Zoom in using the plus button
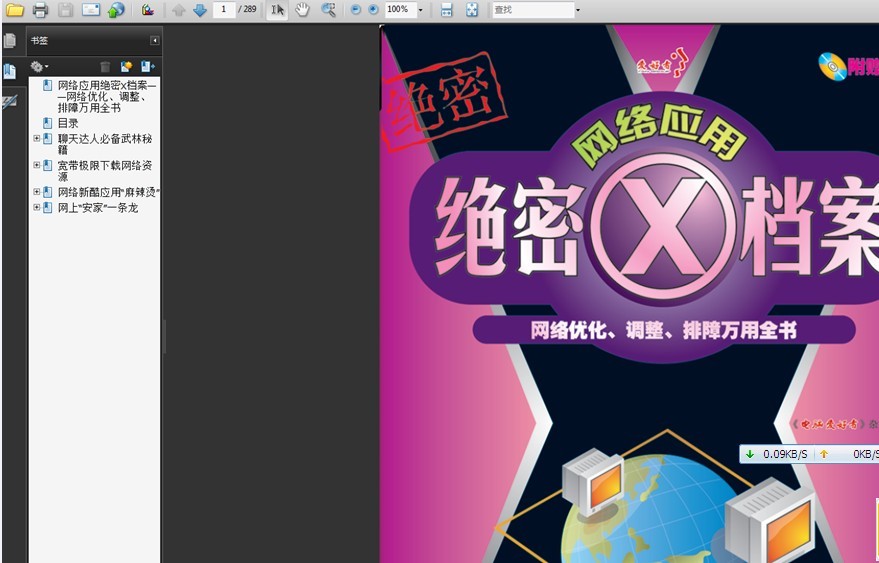879x563 pixels. coord(373,10)
